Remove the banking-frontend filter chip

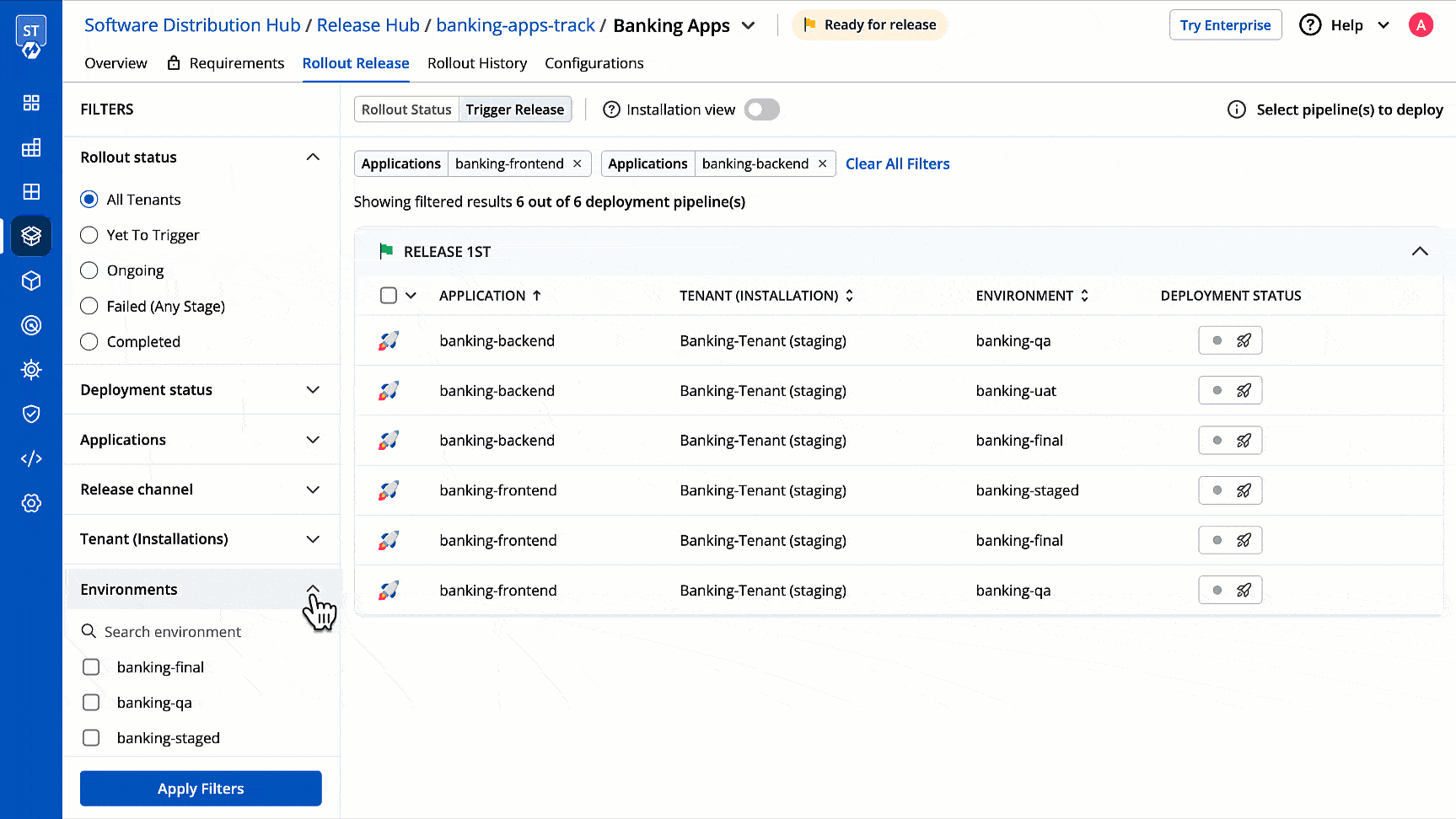pyautogui.click(x=578, y=163)
